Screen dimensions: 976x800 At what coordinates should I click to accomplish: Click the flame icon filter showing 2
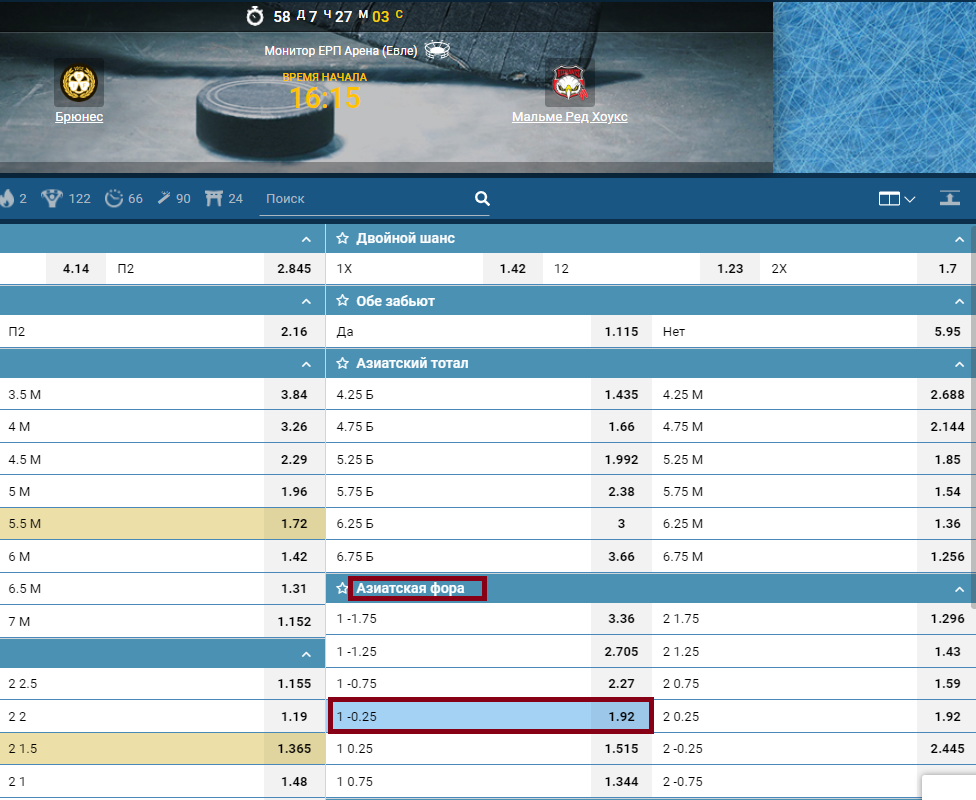(8, 198)
